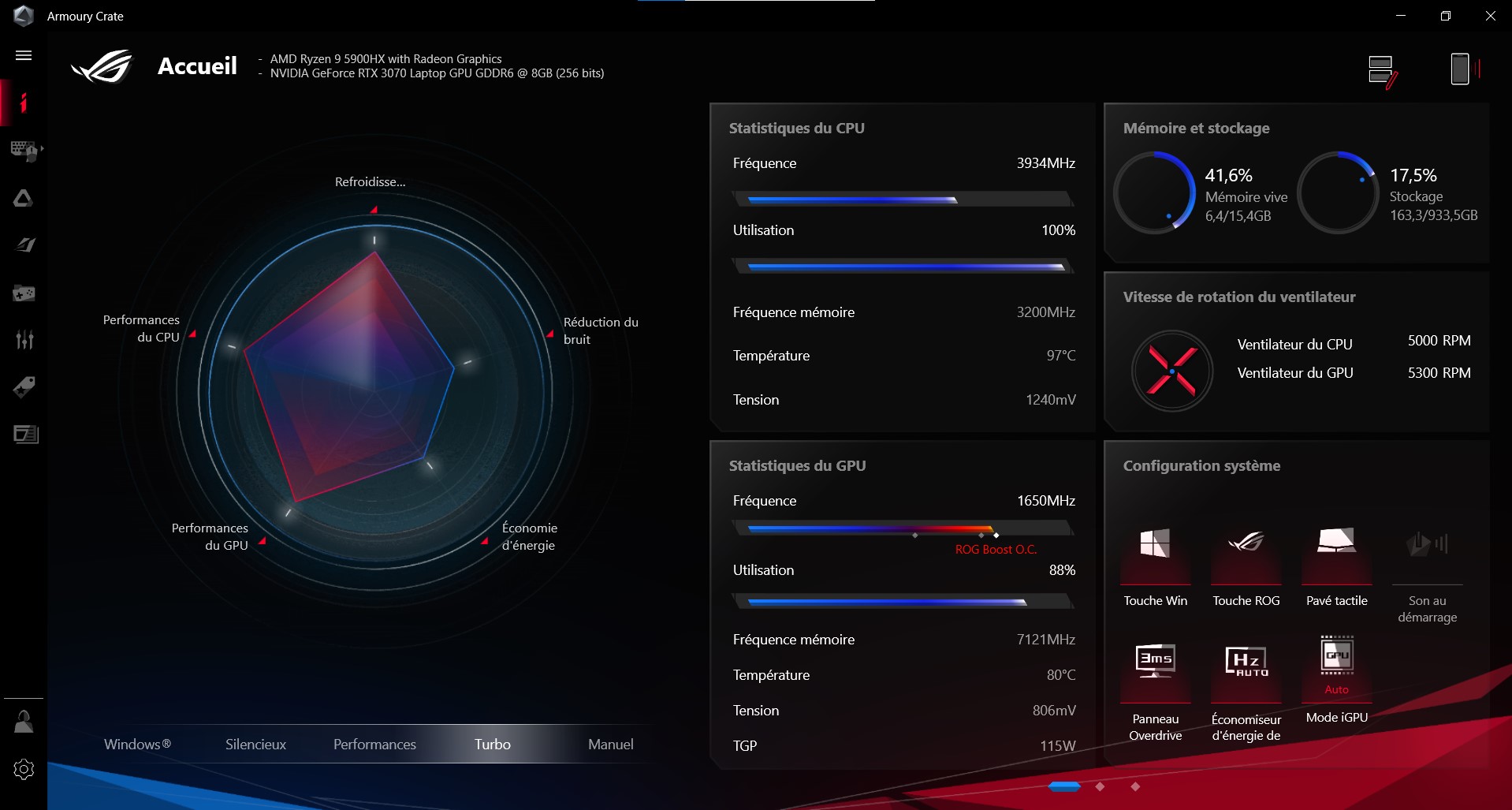Go to the third dashboard page dot

click(x=1135, y=786)
